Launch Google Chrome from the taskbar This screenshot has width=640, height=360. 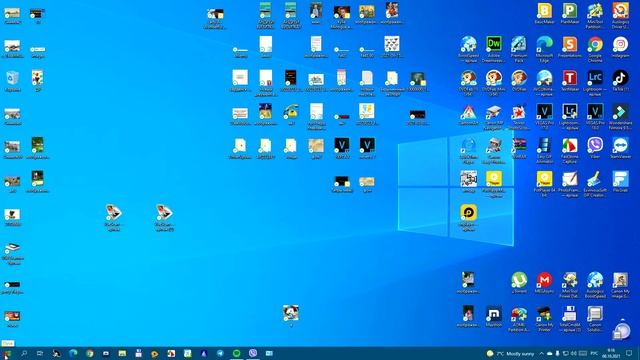click(89, 353)
